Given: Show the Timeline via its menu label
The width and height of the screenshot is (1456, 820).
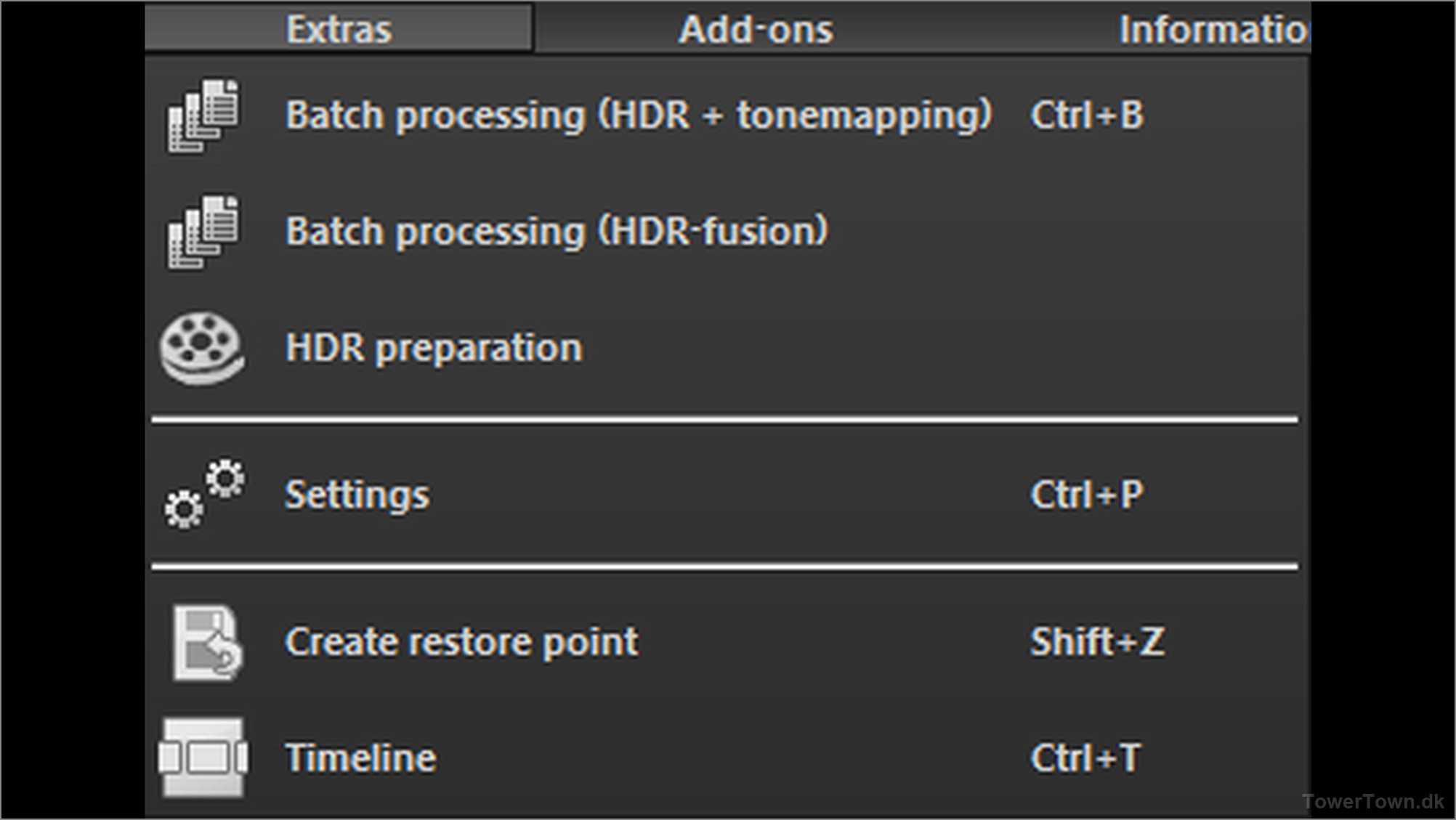Looking at the screenshot, I should 360,758.
